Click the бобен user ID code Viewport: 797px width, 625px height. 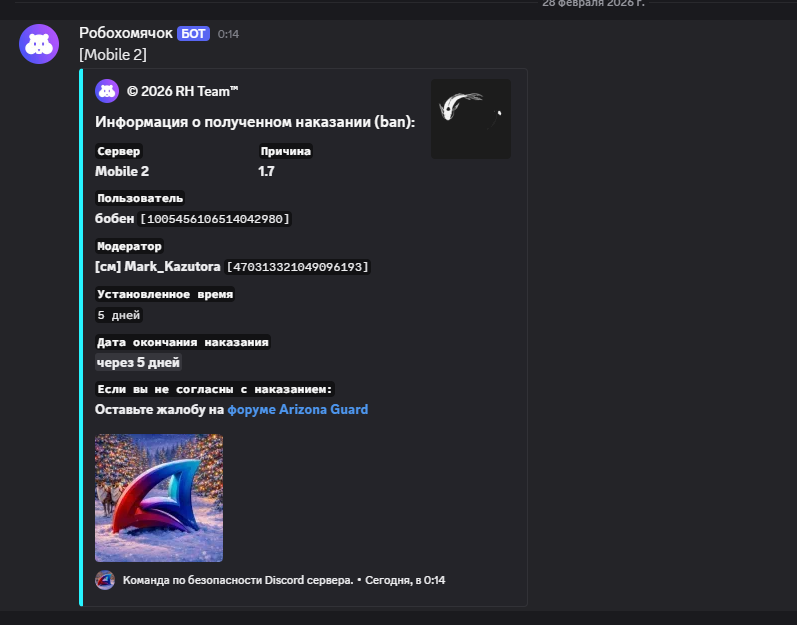click(215, 219)
